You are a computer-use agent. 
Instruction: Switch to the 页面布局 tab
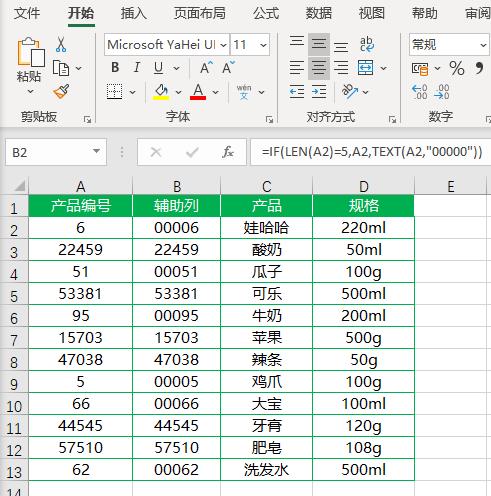(200, 13)
